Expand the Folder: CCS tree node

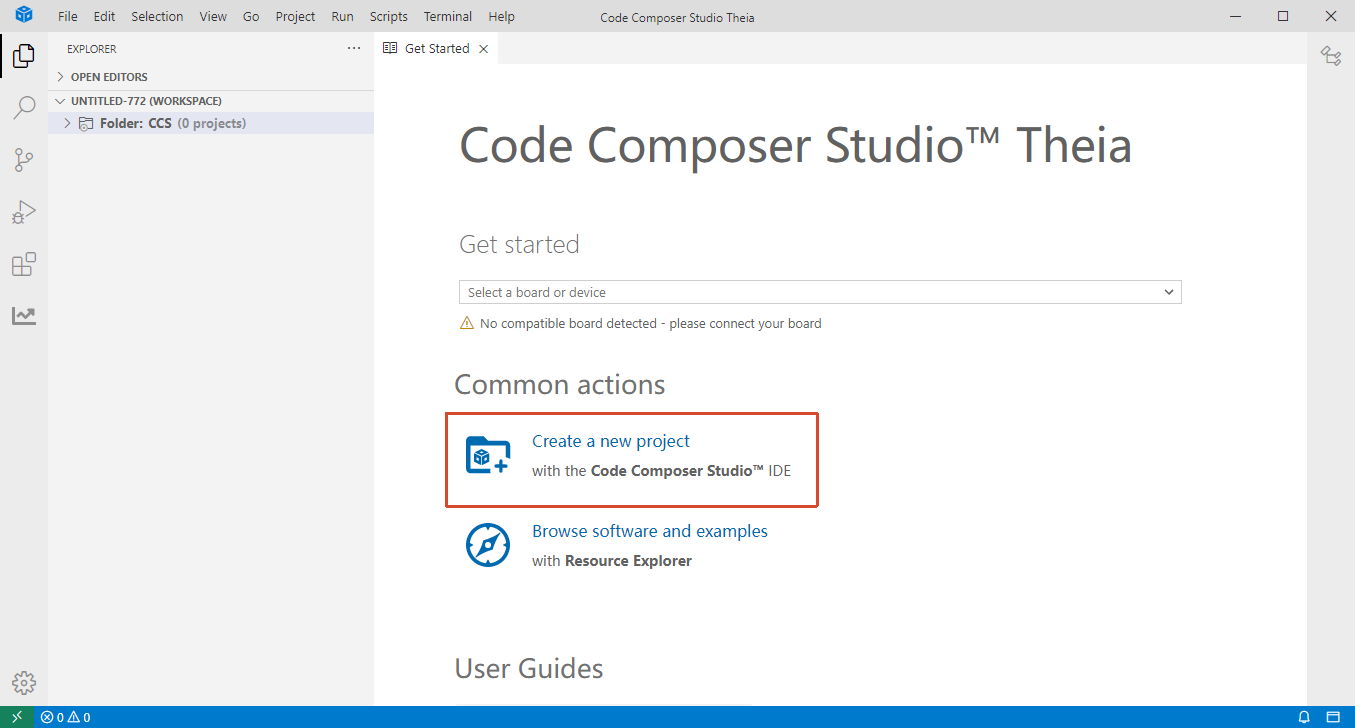point(67,124)
